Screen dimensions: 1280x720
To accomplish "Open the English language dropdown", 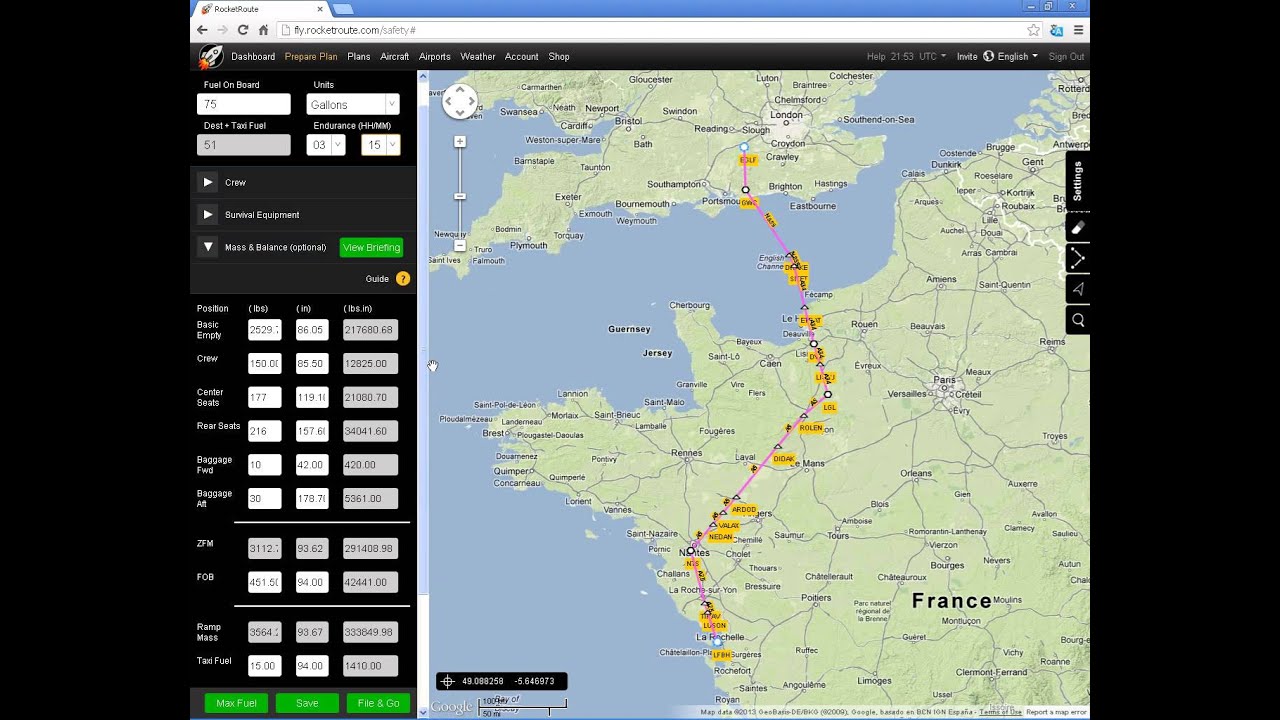I will 1010,56.
